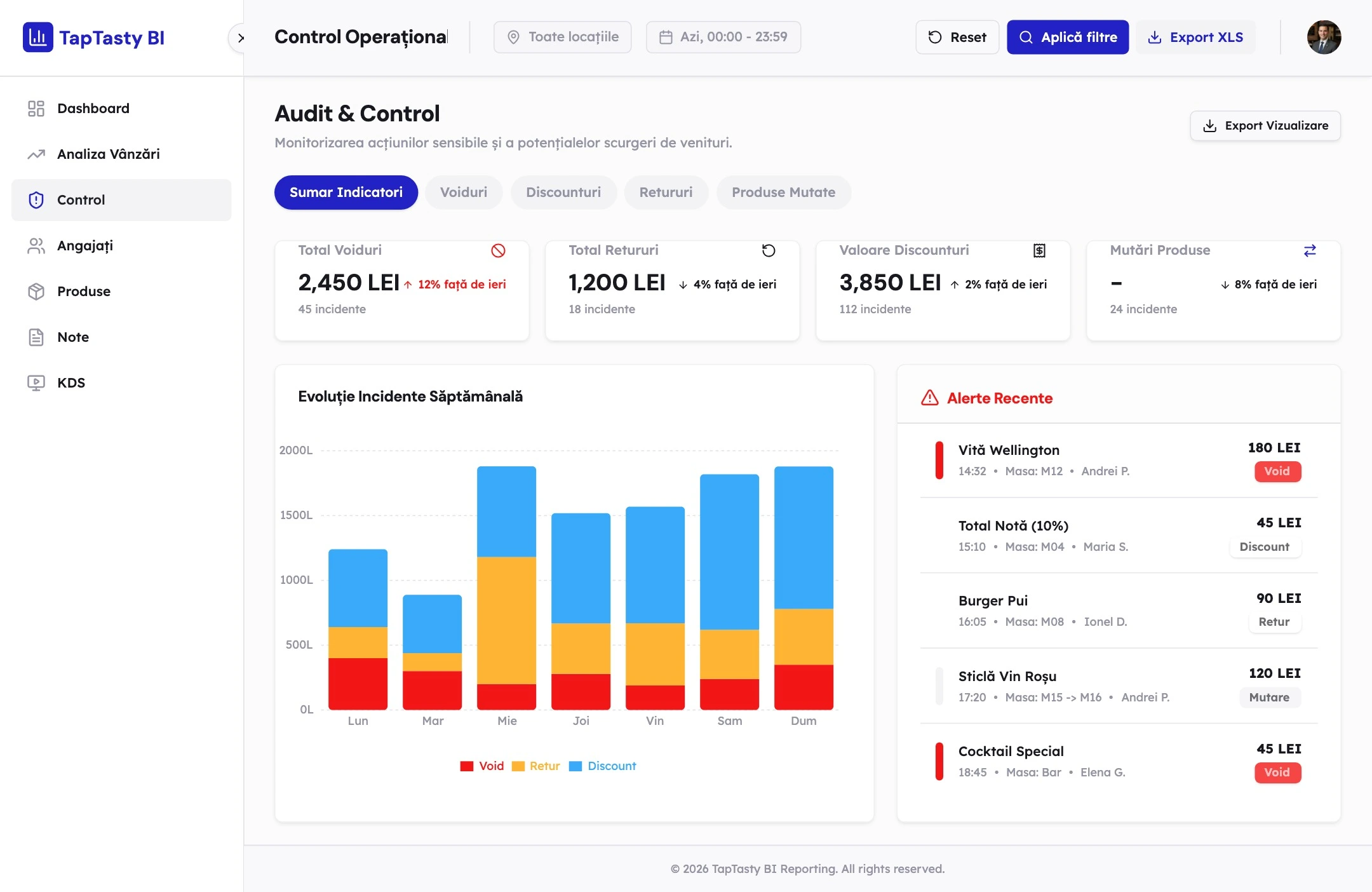The image size is (1372, 892).
Task: Click the Total Voiduri ban icon
Action: tap(499, 251)
